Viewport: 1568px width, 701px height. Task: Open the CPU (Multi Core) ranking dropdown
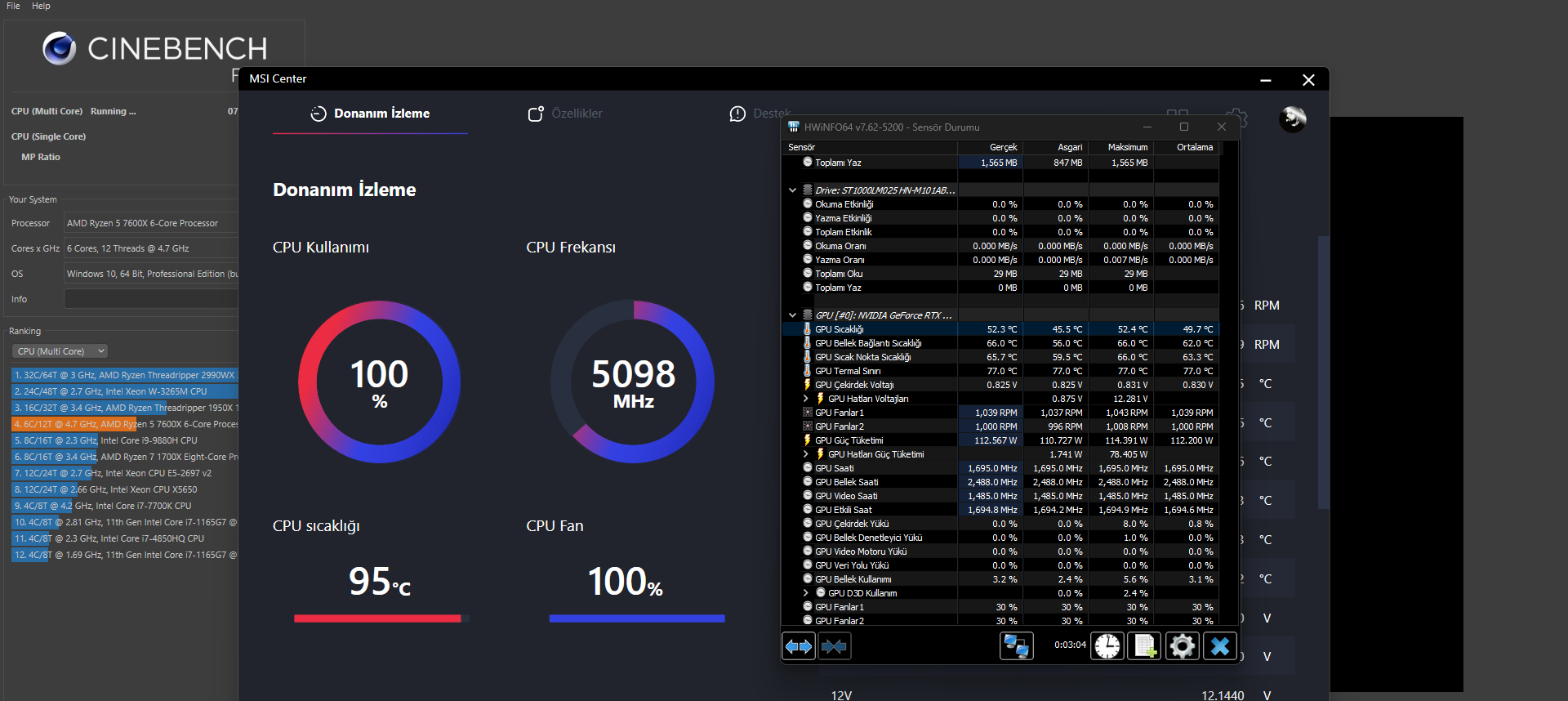click(x=60, y=351)
